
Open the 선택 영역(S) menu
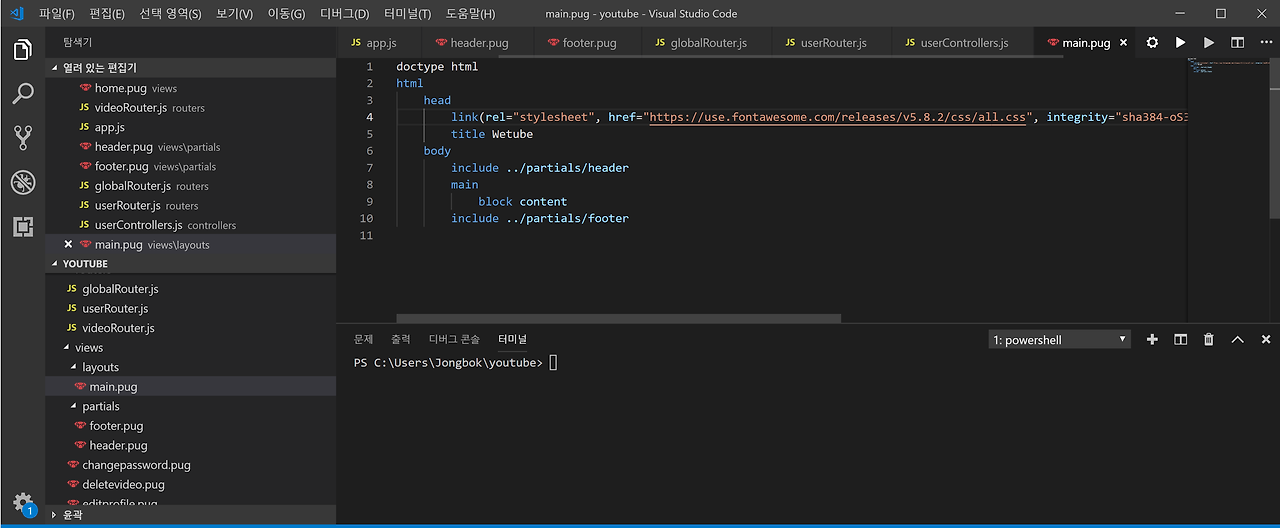point(170,14)
